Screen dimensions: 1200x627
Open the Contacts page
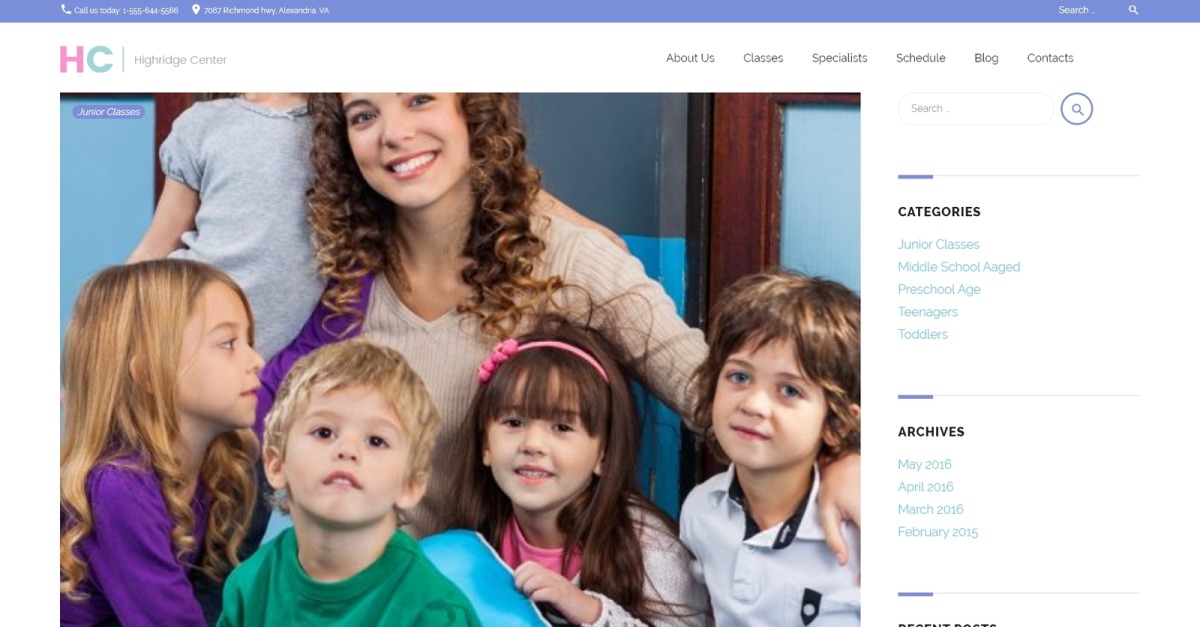click(x=1050, y=58)
